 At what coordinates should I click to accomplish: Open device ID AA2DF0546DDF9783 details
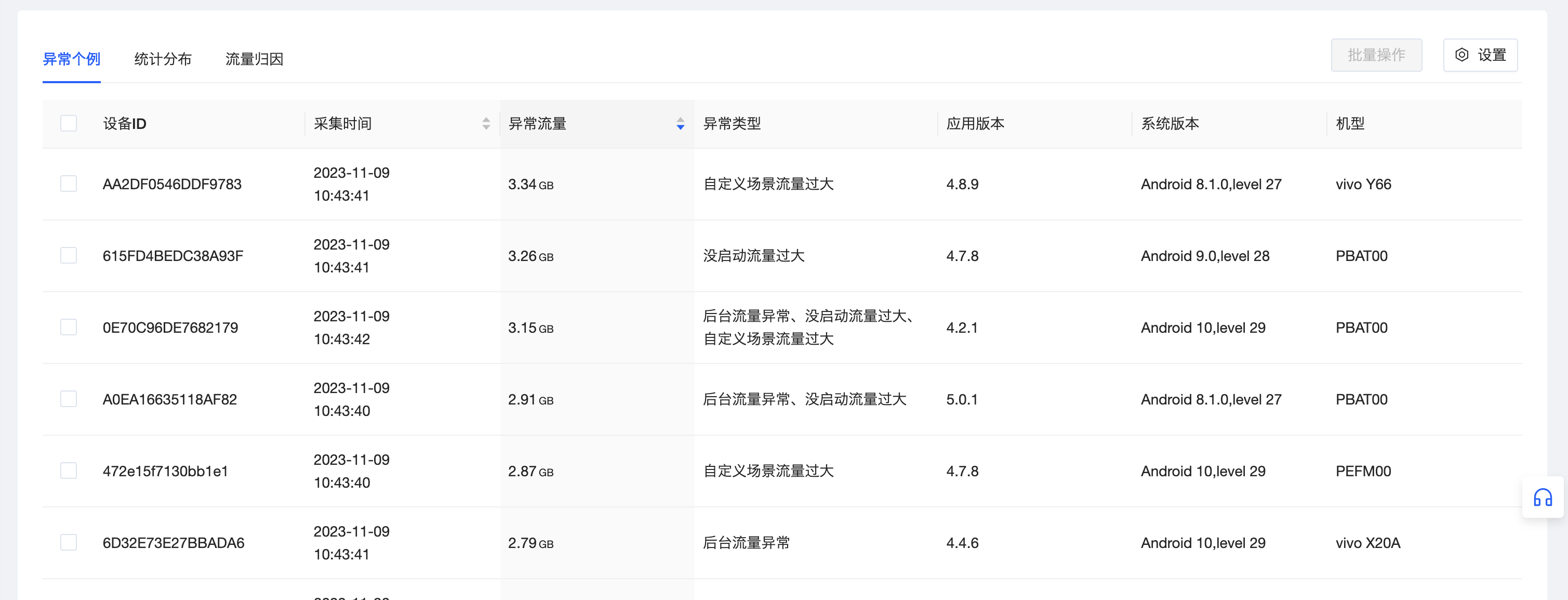click(171, 184)
